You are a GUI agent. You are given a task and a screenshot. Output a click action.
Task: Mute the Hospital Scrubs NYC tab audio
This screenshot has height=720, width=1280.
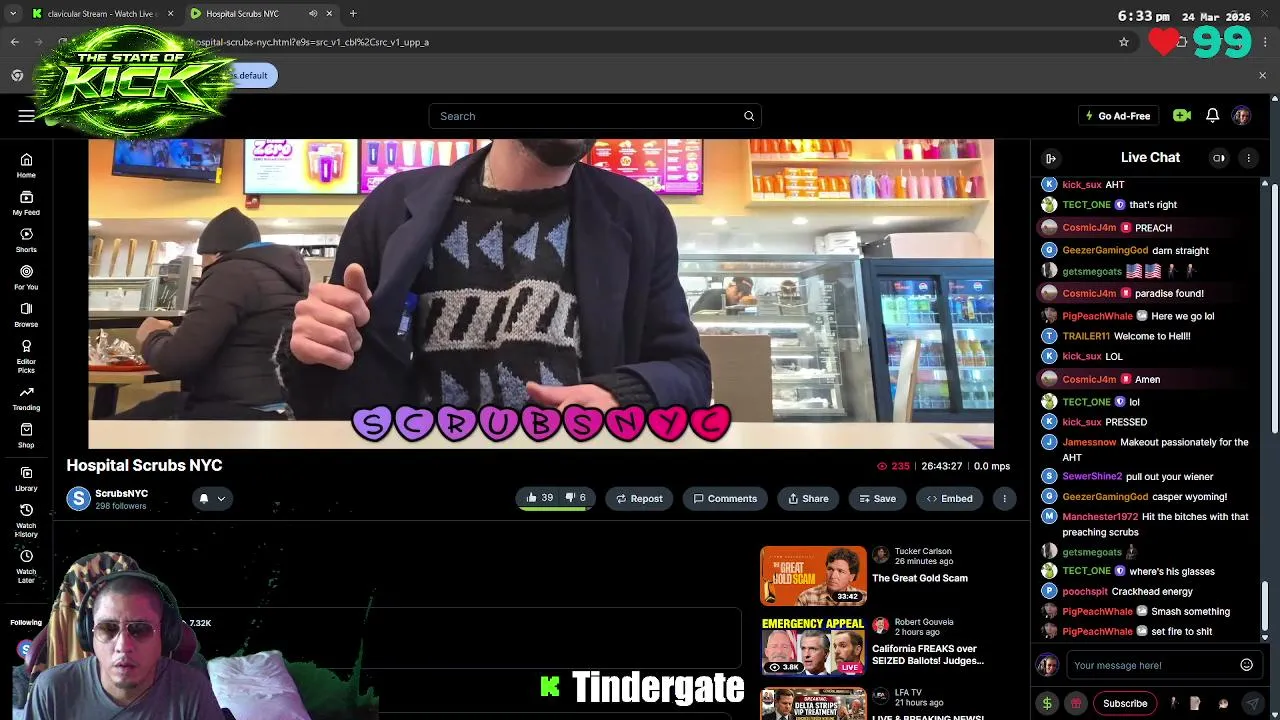coord(313,14)
